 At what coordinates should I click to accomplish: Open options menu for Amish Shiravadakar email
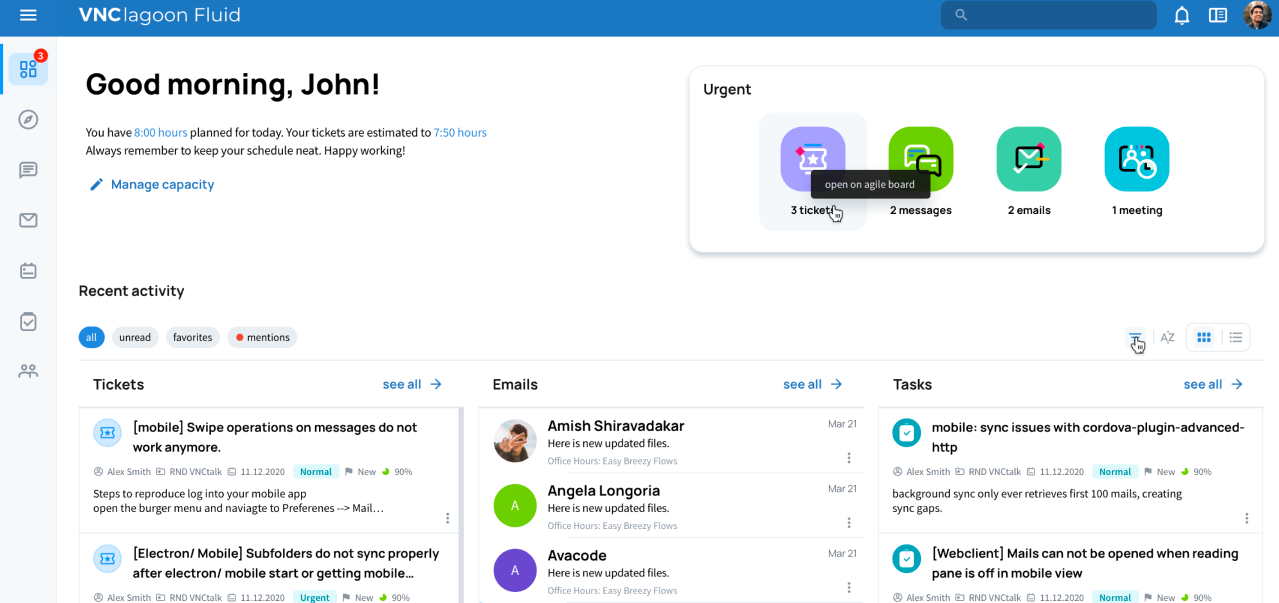[848, 458]
